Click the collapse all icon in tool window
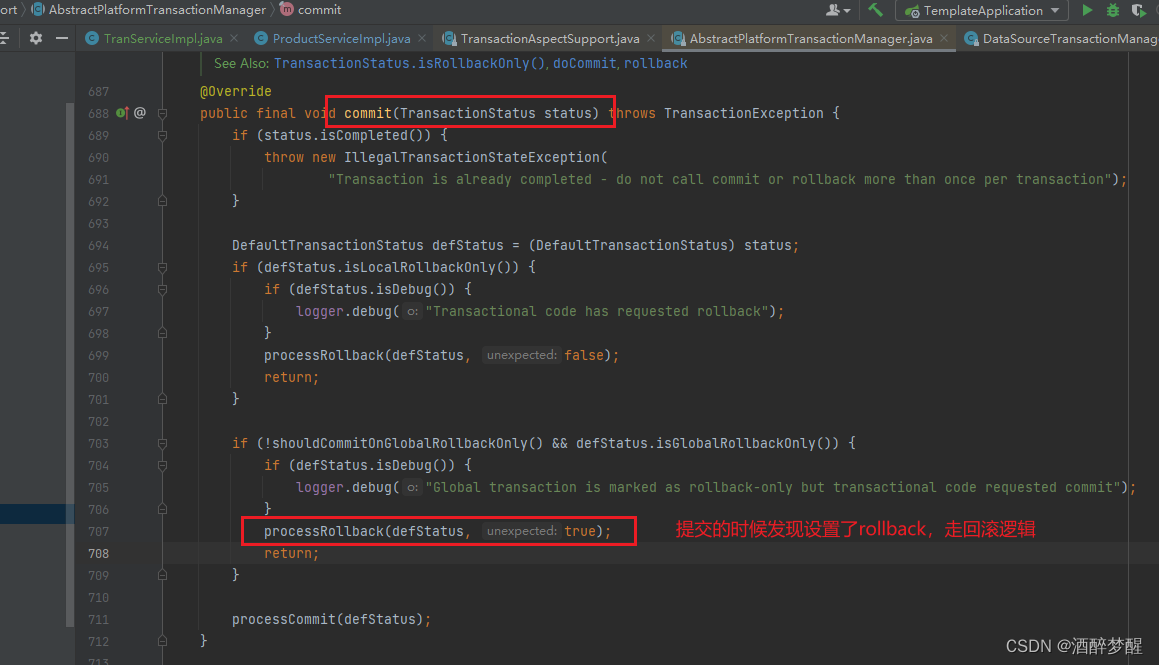The height and width of the screenshot is (665, 1159). [x=4, y=38]
